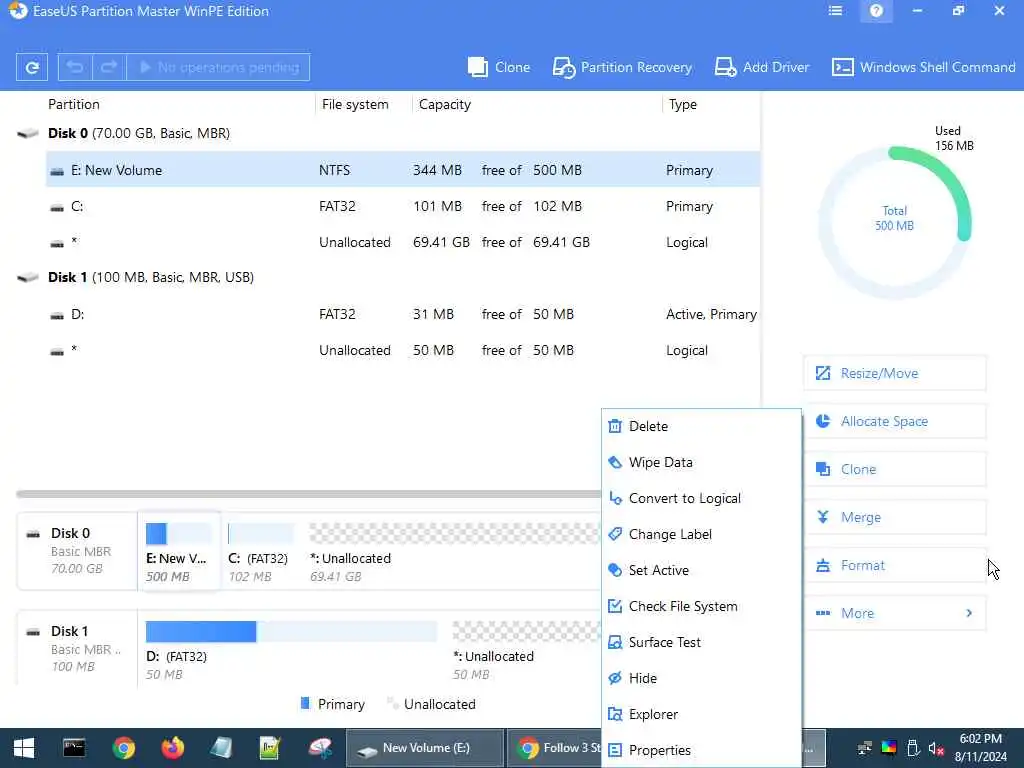The image size is (1024, 768).
Task: Select Surface Test menu entry
Action: [701, 642]
